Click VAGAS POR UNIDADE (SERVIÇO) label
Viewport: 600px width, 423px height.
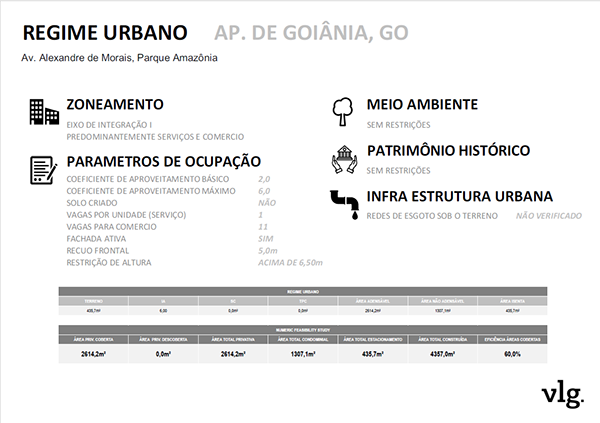pos(126,215)
